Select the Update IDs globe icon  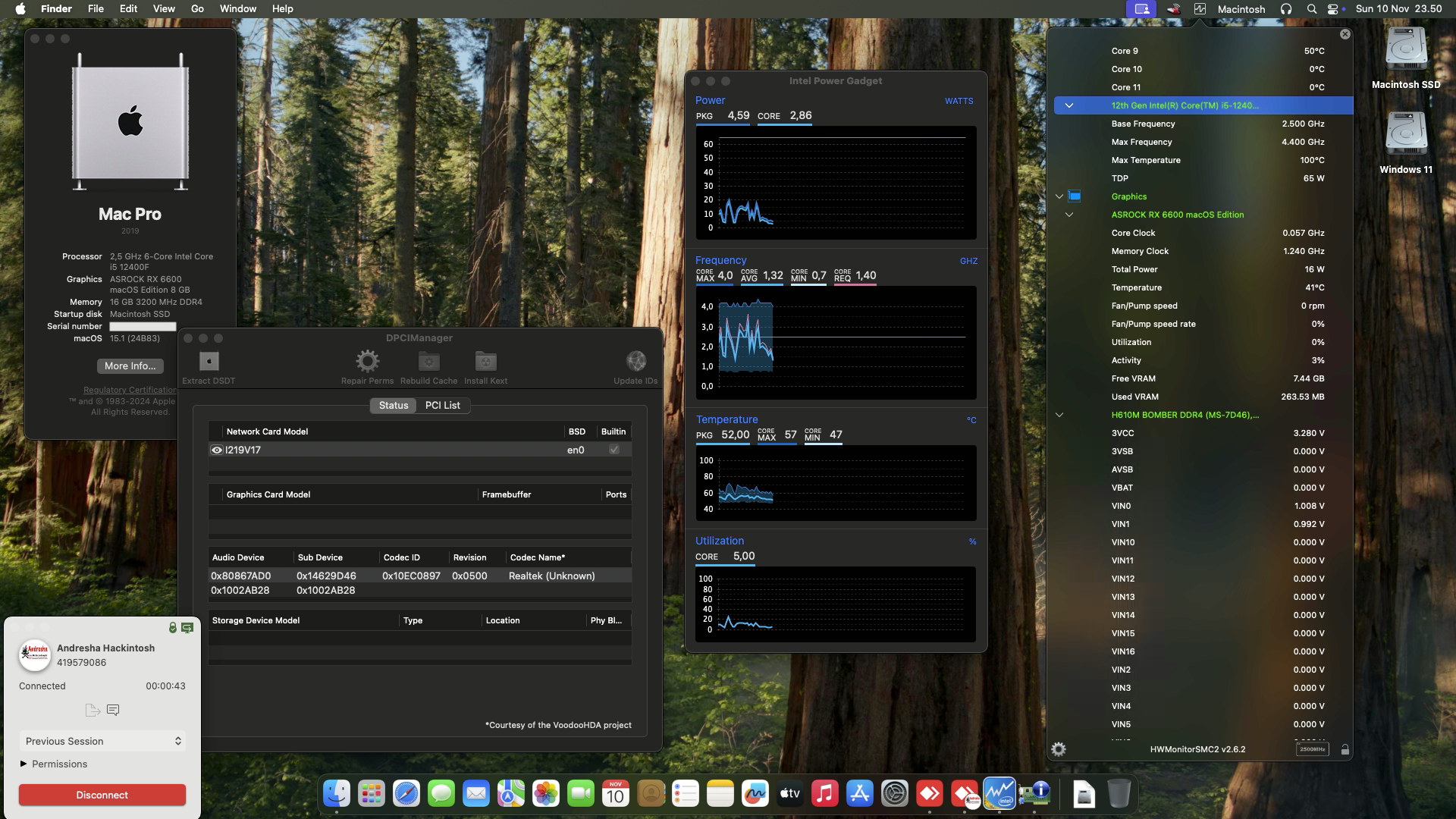[636, 362]
